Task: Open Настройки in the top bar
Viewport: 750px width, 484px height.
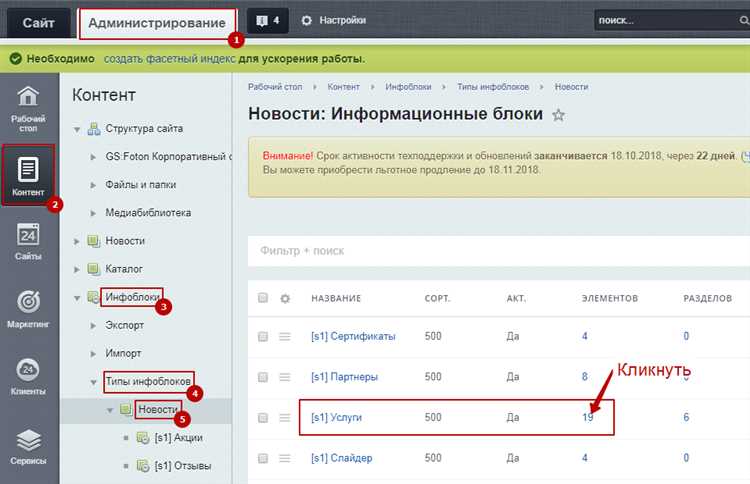Action: (334, 21)
